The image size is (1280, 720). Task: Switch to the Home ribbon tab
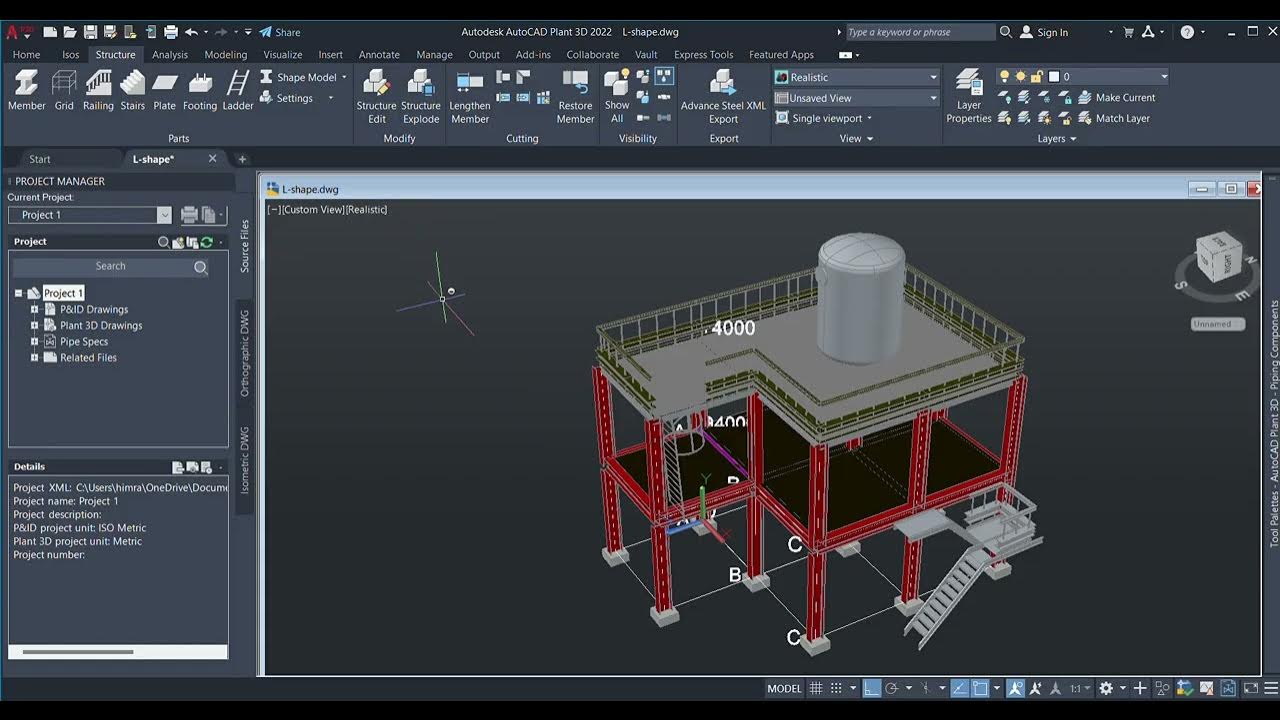point(27,55)
